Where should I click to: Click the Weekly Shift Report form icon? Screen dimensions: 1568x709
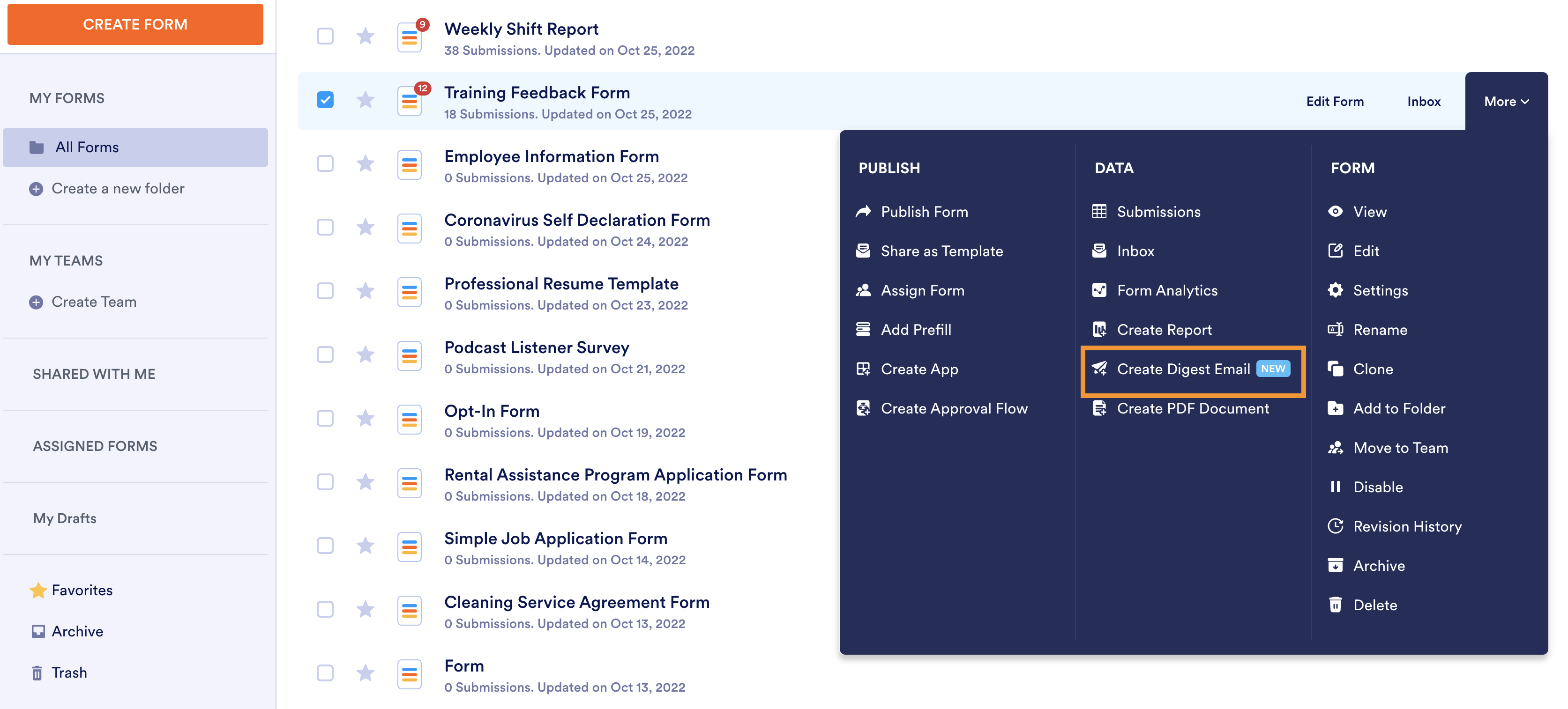point(410,38)
